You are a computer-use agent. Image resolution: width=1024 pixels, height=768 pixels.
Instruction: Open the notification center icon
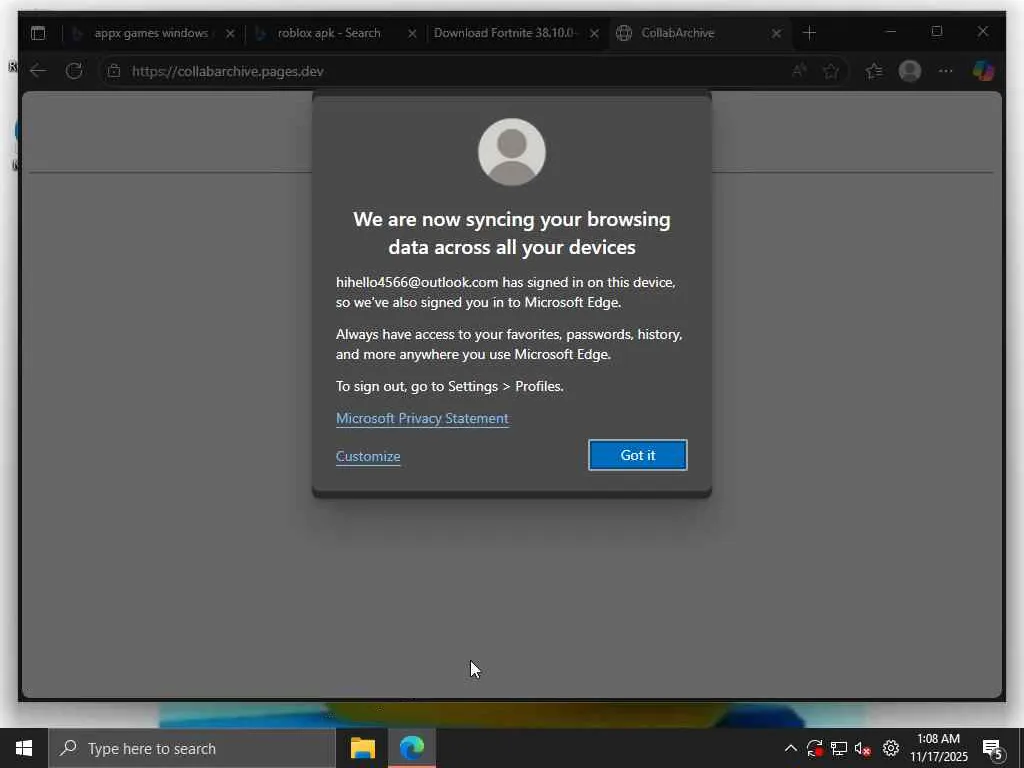click(x=993, y=749)
